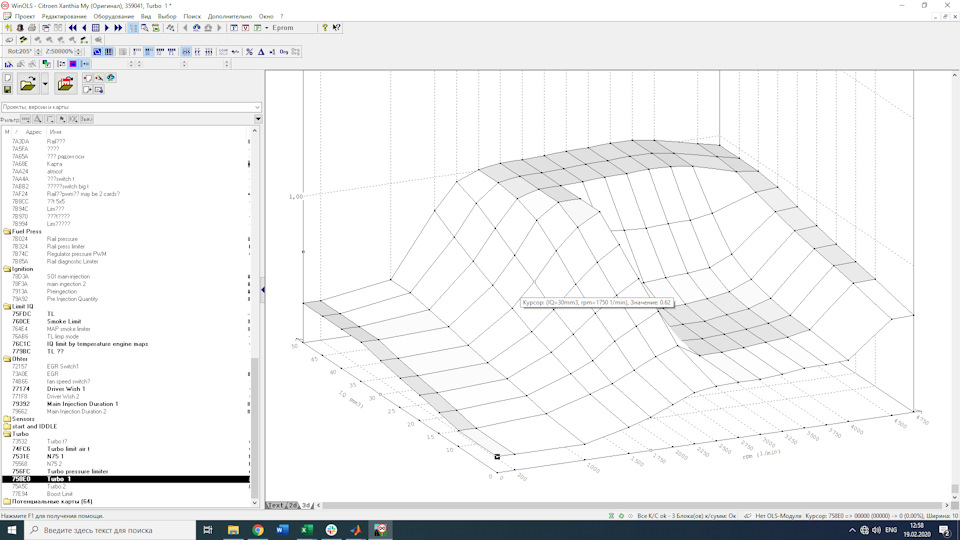Viewport: 960px width, 540px height.
Task: Toggle the FF hexadecimal format icon
Action: click(x=197, y=52)
